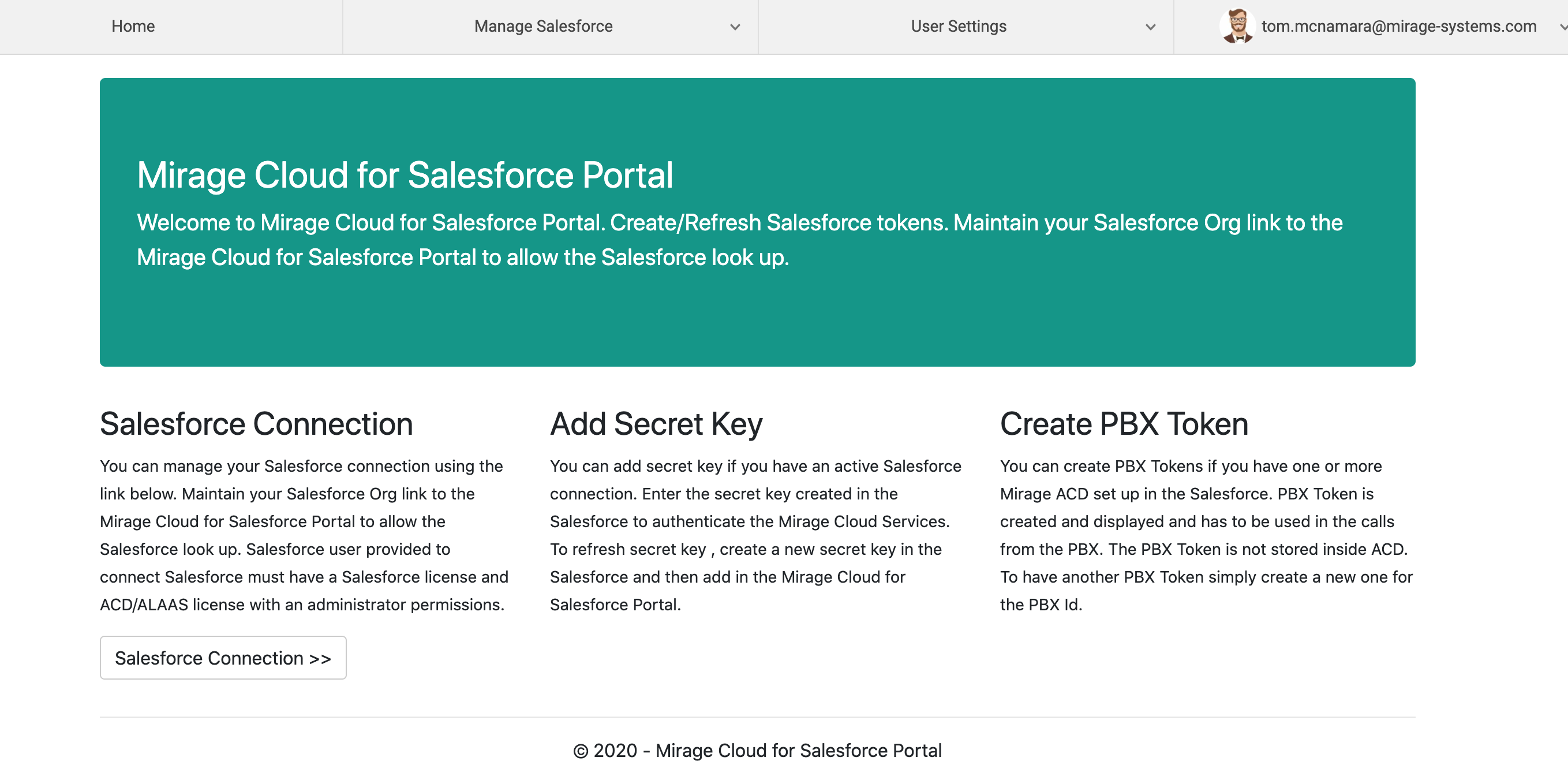Click the Add Secret Key description paragraph
This screenshot has height=772, width=1568.
coord(755,535)
